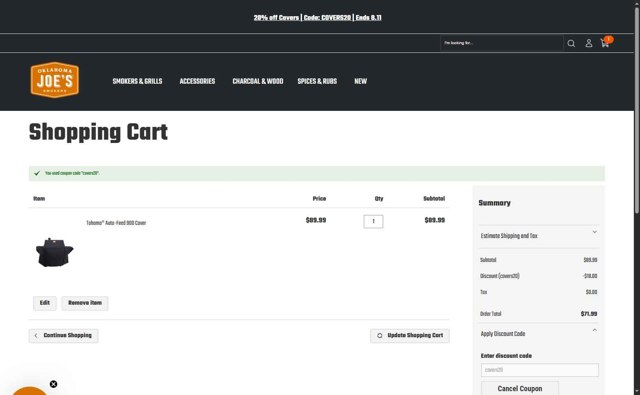Click the coupon success message text
Screen dimensions: 640x395
(72, 173)
